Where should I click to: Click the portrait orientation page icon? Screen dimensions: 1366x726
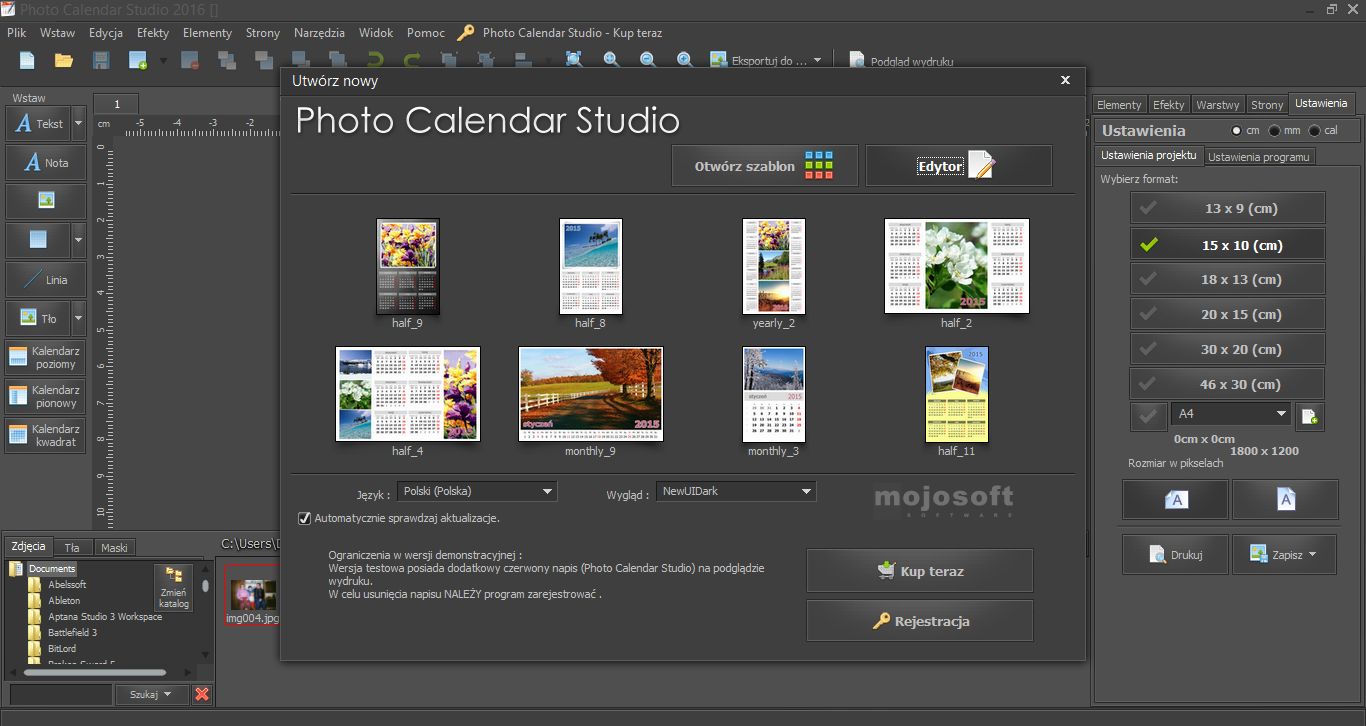tap(1285, 499)
